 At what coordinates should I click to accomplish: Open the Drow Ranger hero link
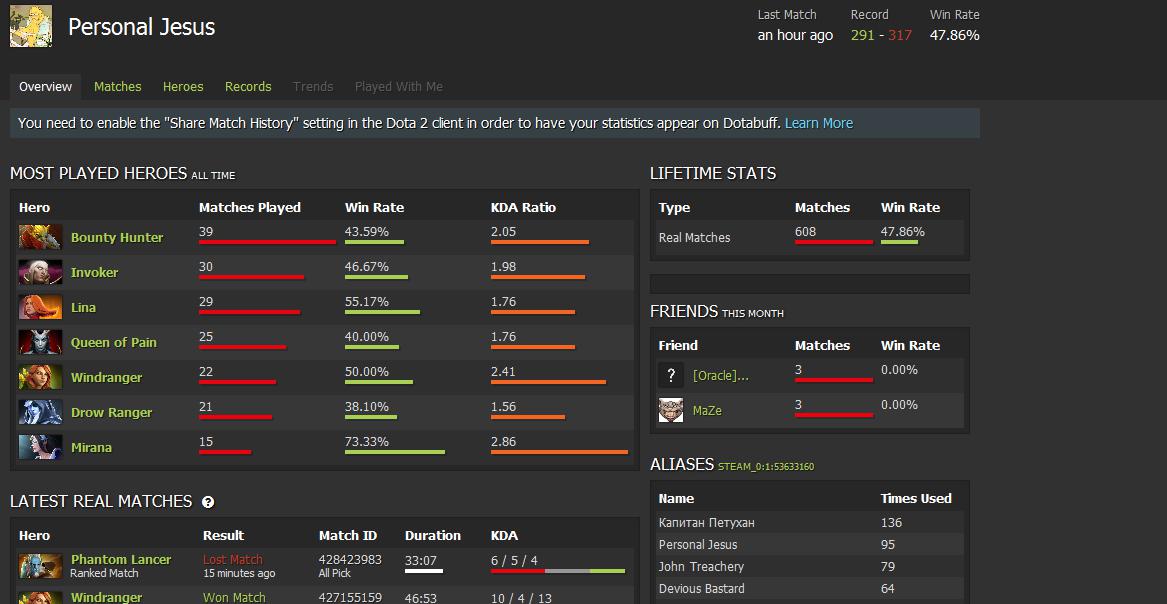[x=112, y=412]
